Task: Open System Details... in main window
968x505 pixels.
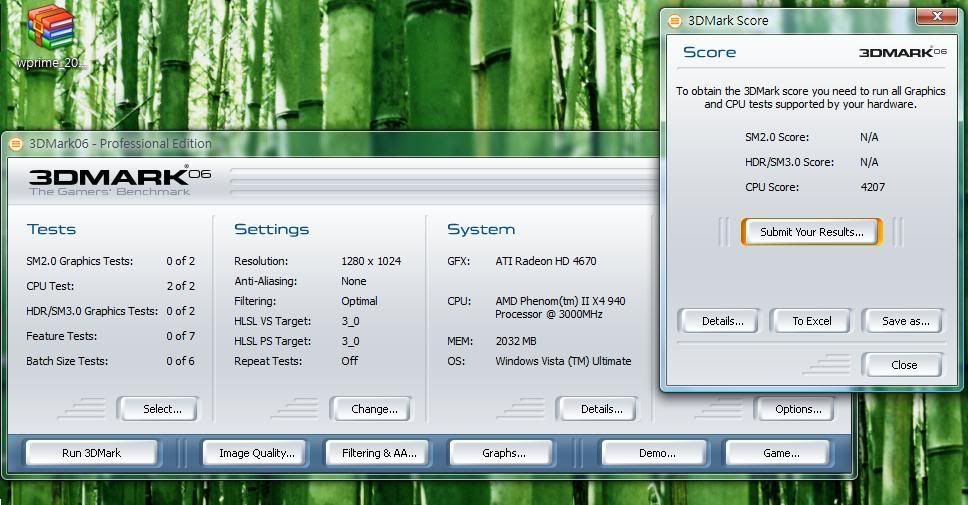Action: pyautogui.click(x=597, y=409)
